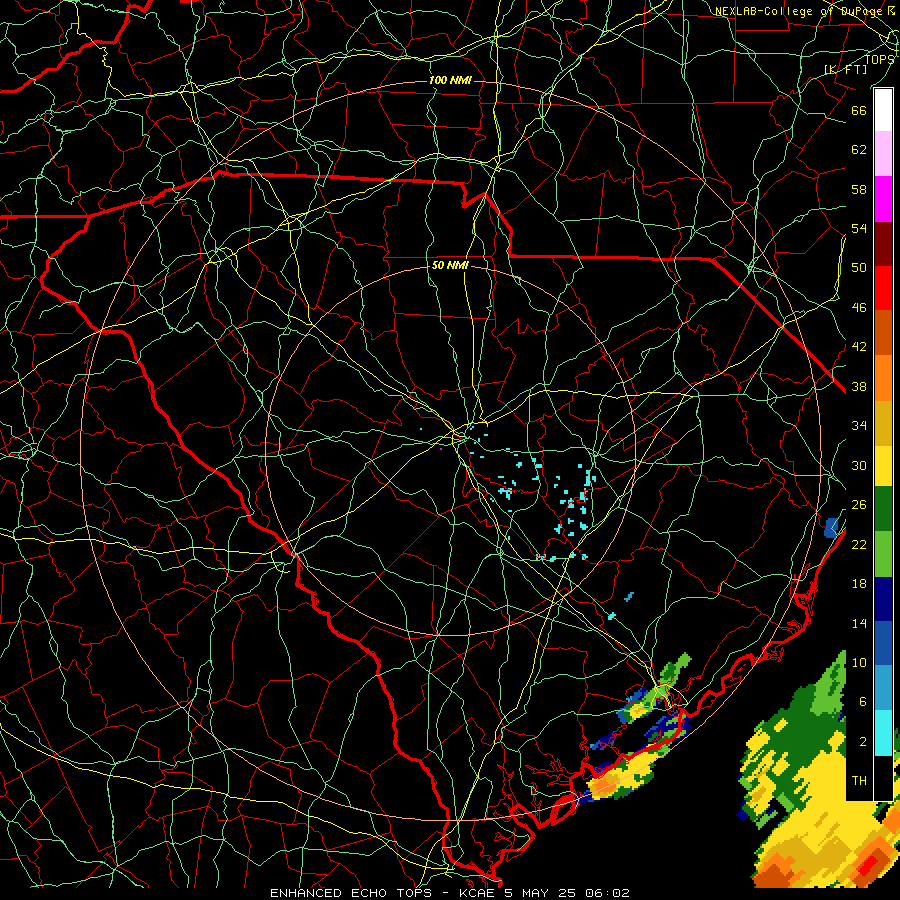Click the white swatch in the tops legend

pos(883,110)
